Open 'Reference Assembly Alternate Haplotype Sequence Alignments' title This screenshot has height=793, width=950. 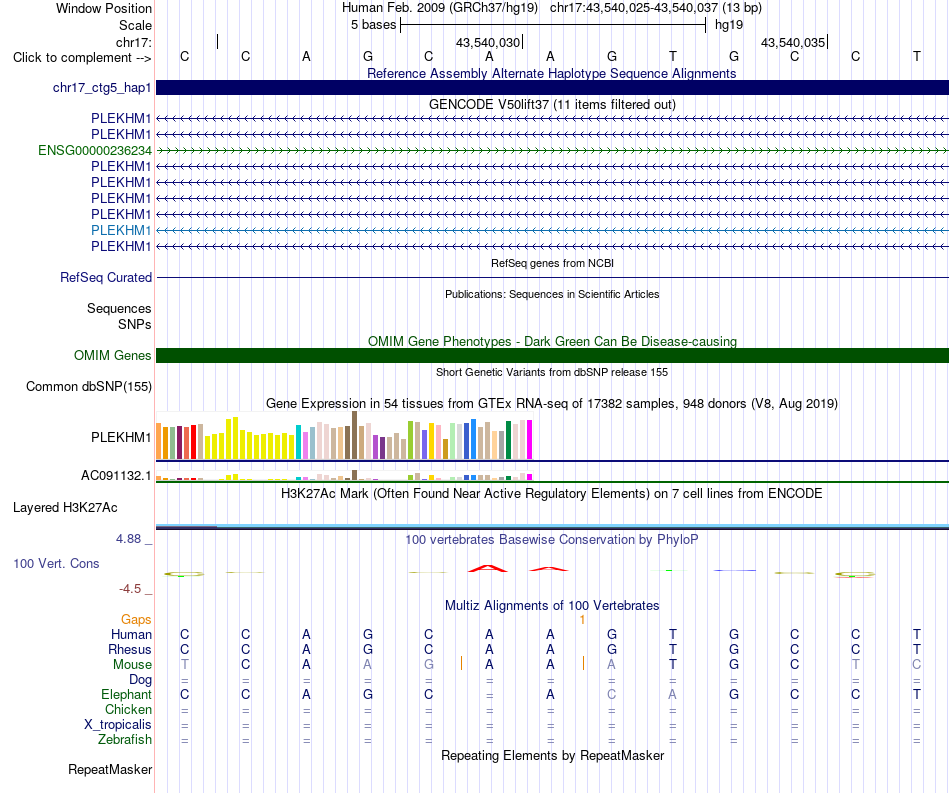551,73
